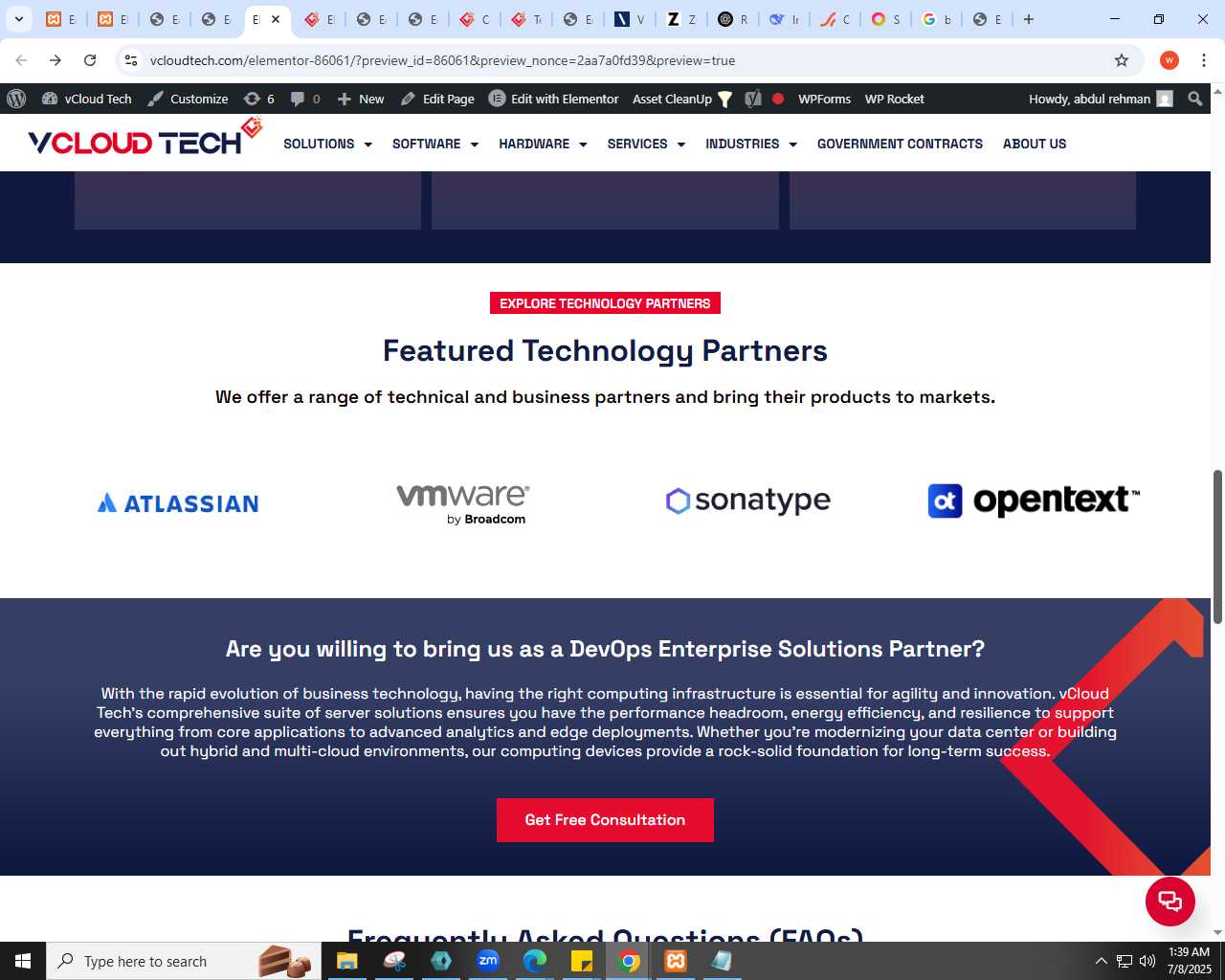Open the VMware by Broadcom partner logo
Screen dimensions: 1225x980
pos(463,503)
